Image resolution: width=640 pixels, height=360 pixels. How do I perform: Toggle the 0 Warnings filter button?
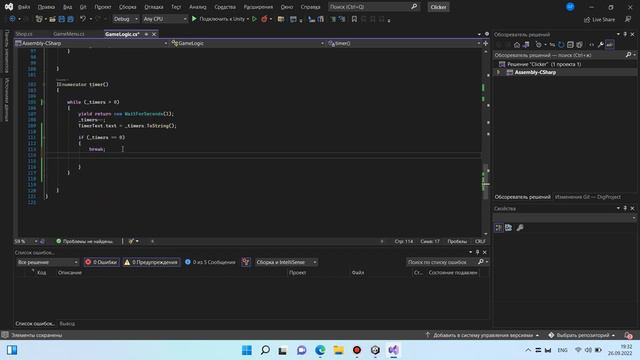coord(151,262)
